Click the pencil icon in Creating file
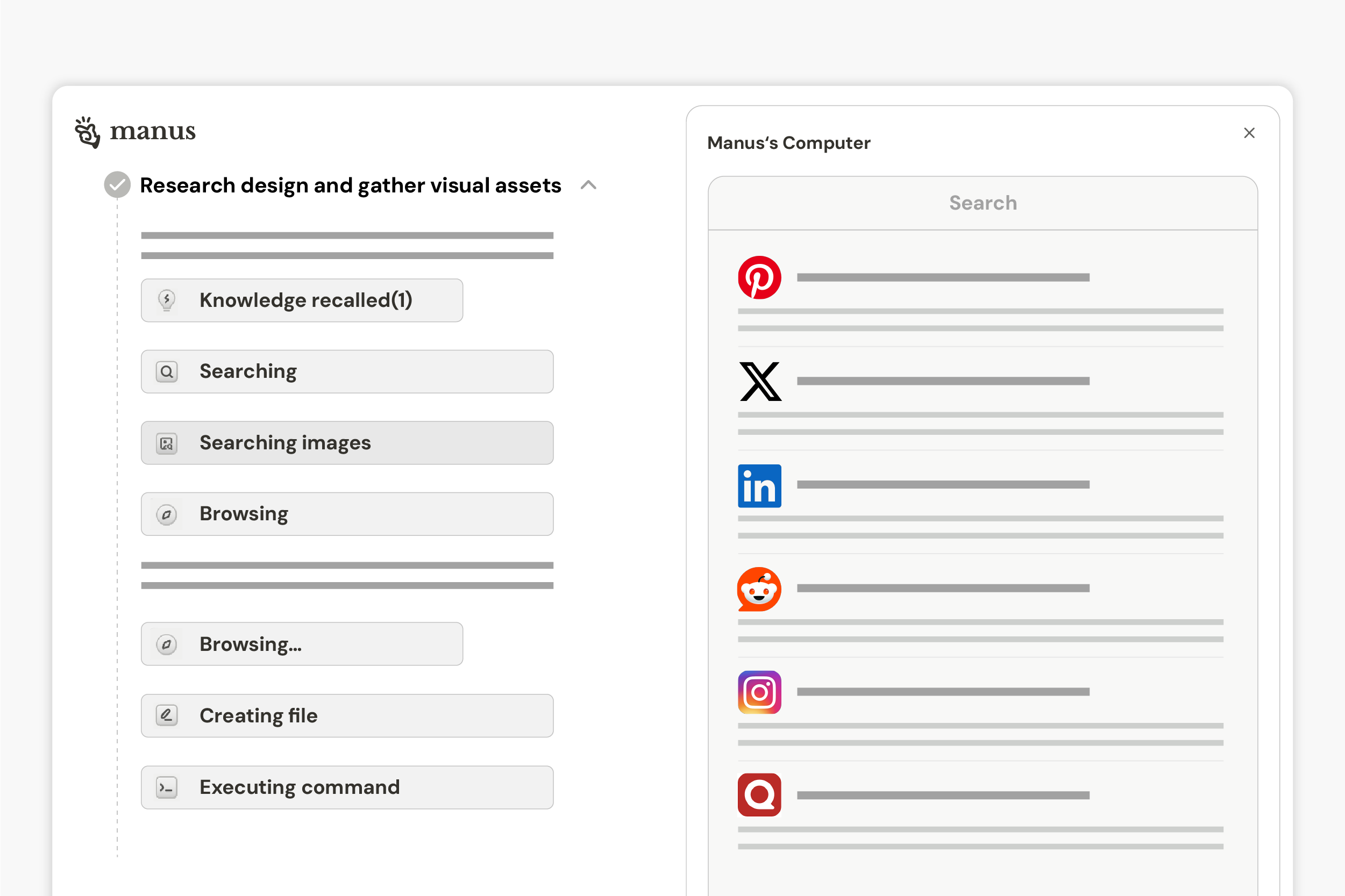Viewport: 1345px width, 896px height. [x=166, y=715]
